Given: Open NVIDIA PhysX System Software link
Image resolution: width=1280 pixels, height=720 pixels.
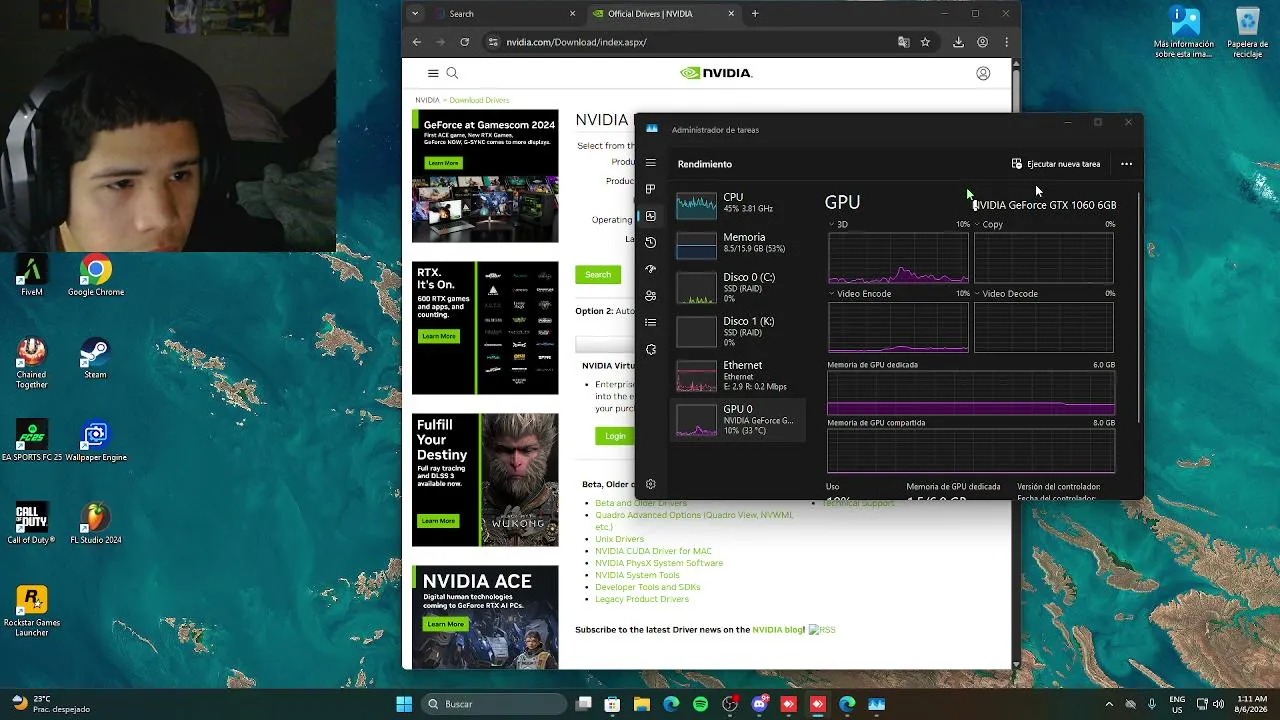Looking at the screenshot, I should point(659,563).
